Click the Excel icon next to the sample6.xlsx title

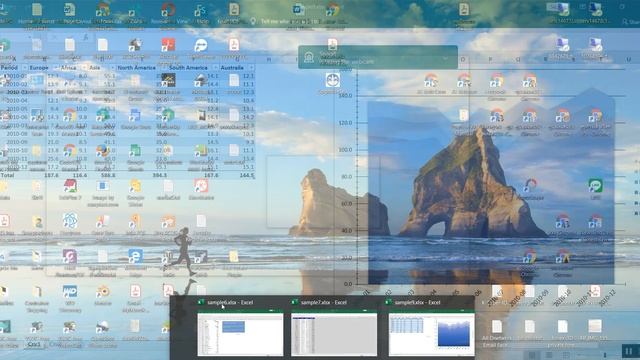point(201,302)
